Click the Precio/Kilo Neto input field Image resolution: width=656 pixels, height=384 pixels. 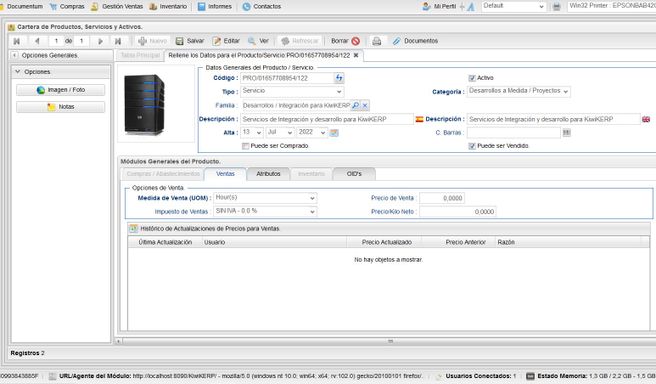[x=458, y=212]
